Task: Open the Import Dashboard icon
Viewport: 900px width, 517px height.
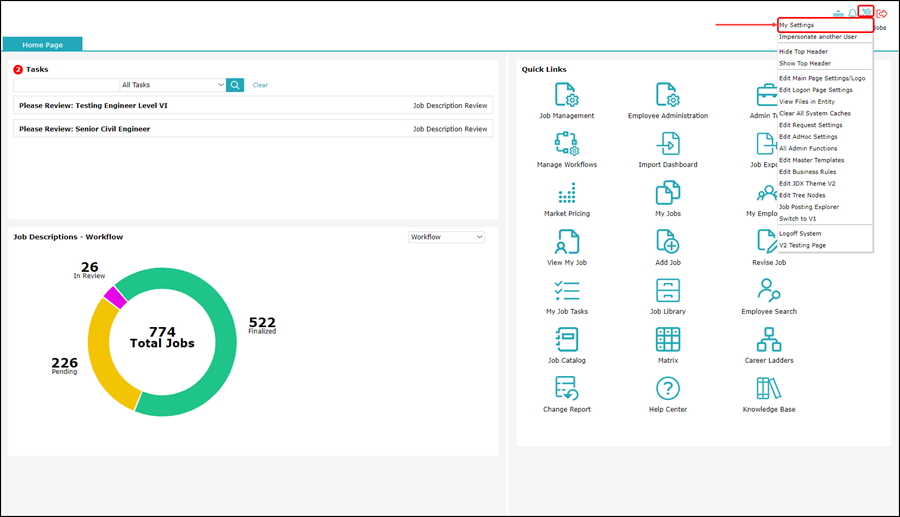Action: pyautogui.click(x=668, y=143)
